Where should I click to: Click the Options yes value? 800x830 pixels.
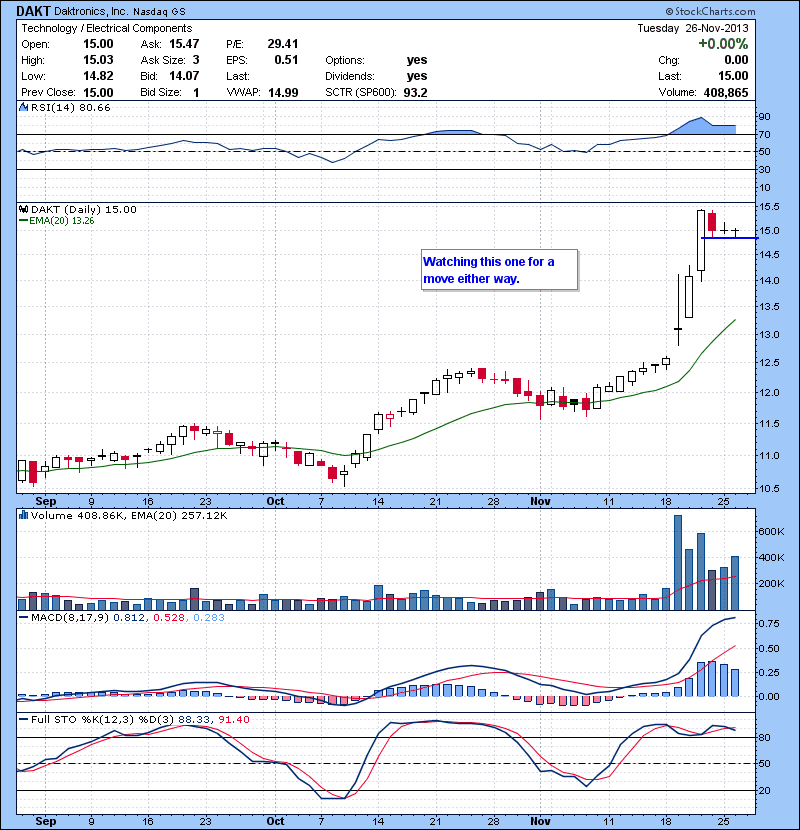417,60
